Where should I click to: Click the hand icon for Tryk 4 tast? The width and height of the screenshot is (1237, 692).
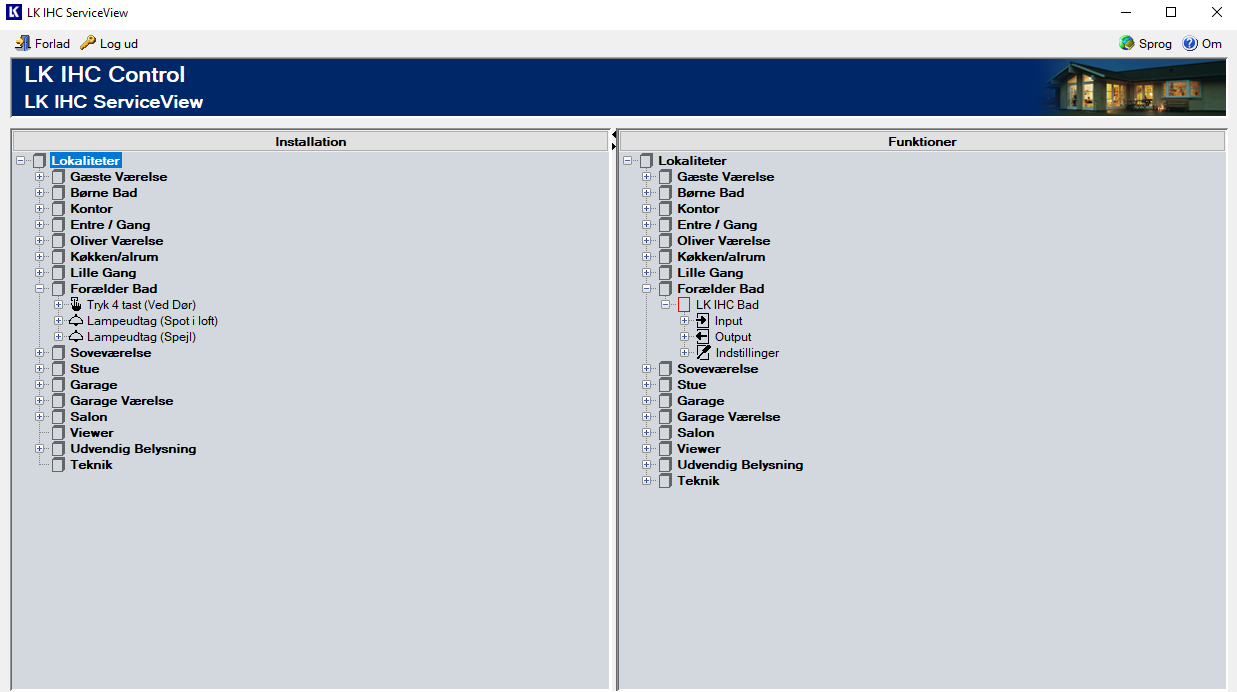(x=76, y=305)
